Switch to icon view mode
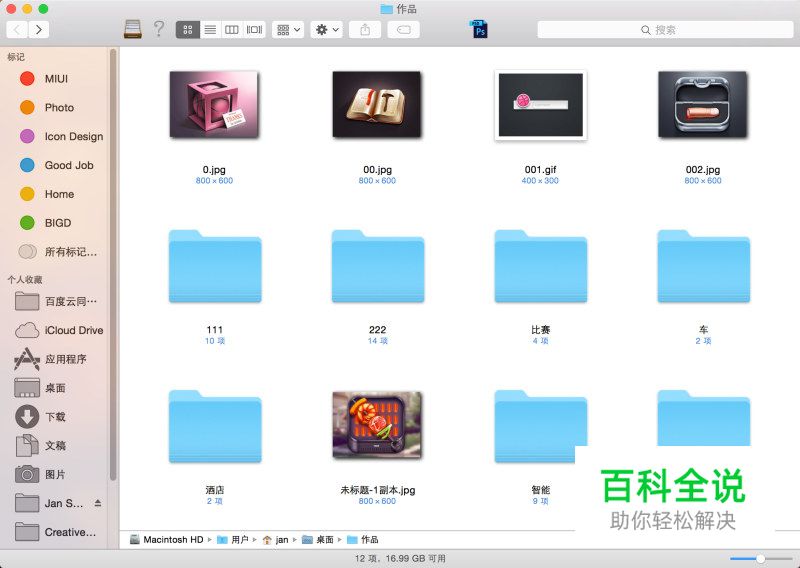 pos(187,30)
